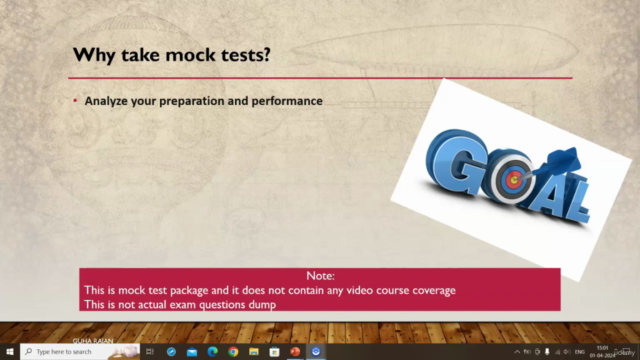This screenshot has width=640, height=360.
Task: Open network settings from tray icon
Action: tap(557, 351)
